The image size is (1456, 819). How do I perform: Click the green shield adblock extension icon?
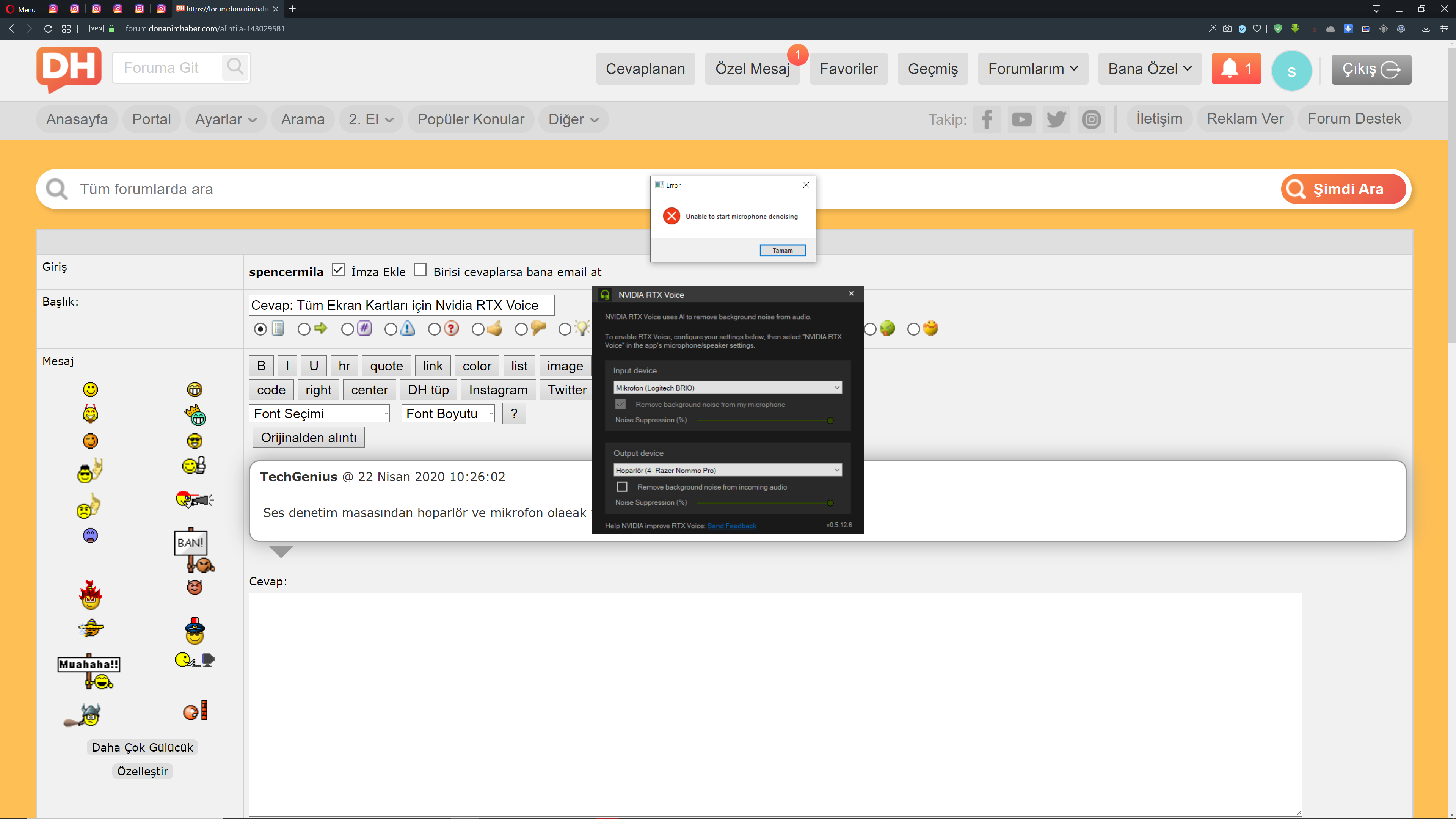click(x=1278, y=28)
